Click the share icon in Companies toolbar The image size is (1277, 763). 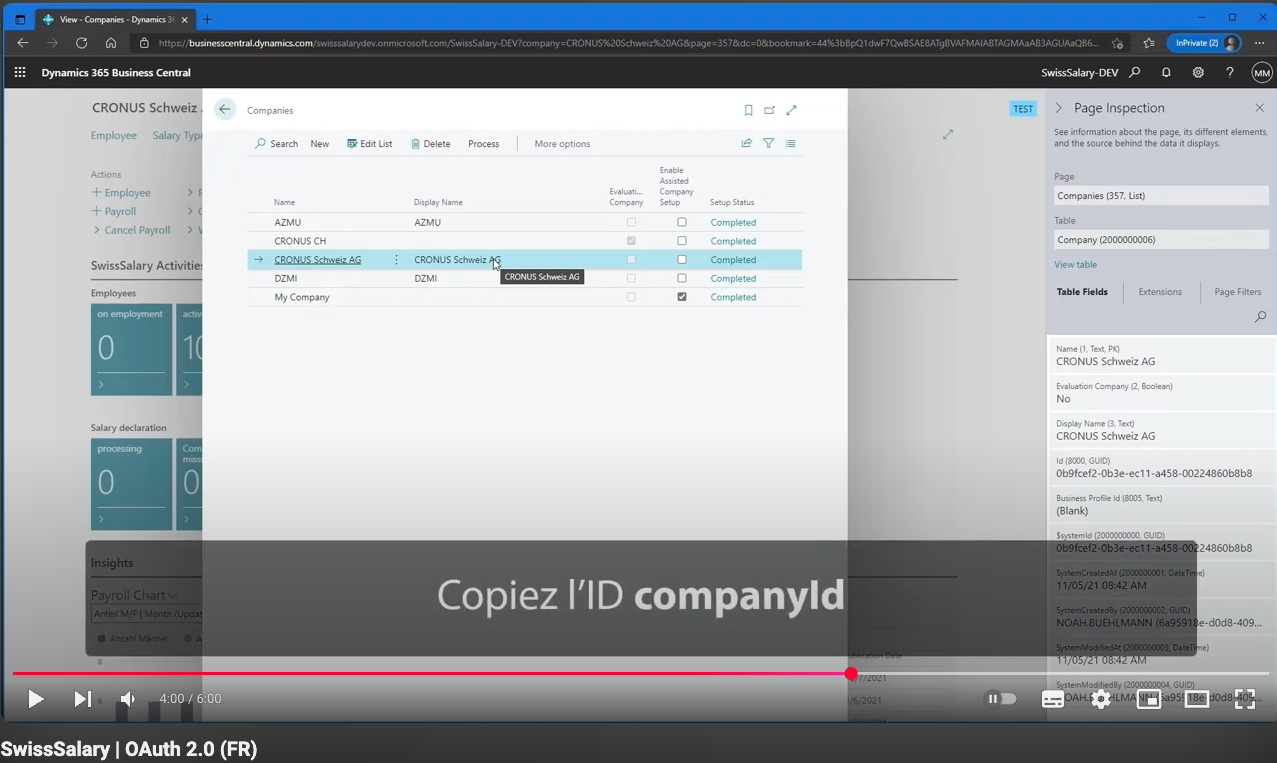coord(746,144)
